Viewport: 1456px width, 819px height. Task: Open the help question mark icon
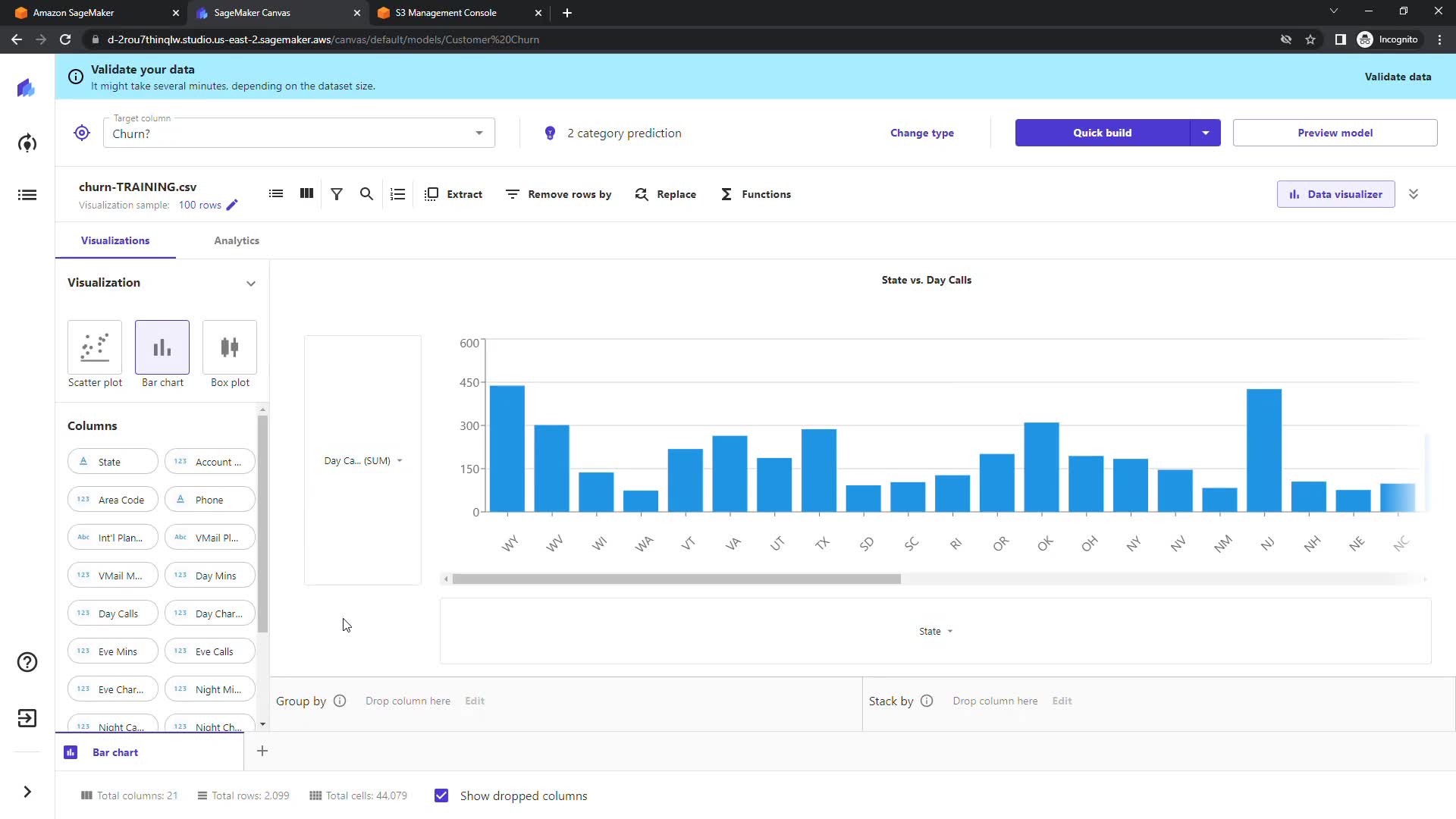coord(27,662)
